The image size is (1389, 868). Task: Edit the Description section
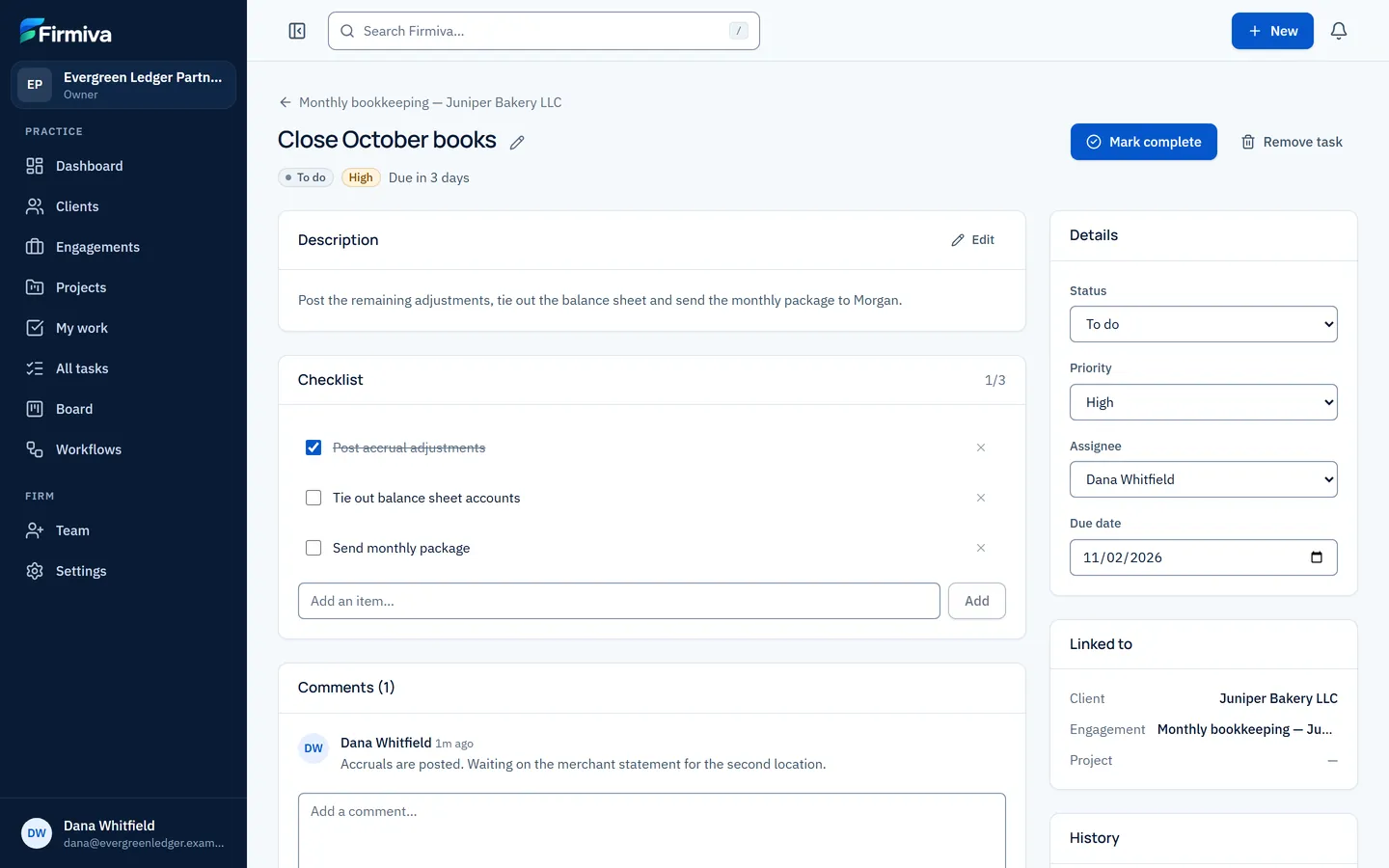coord(972,240)
